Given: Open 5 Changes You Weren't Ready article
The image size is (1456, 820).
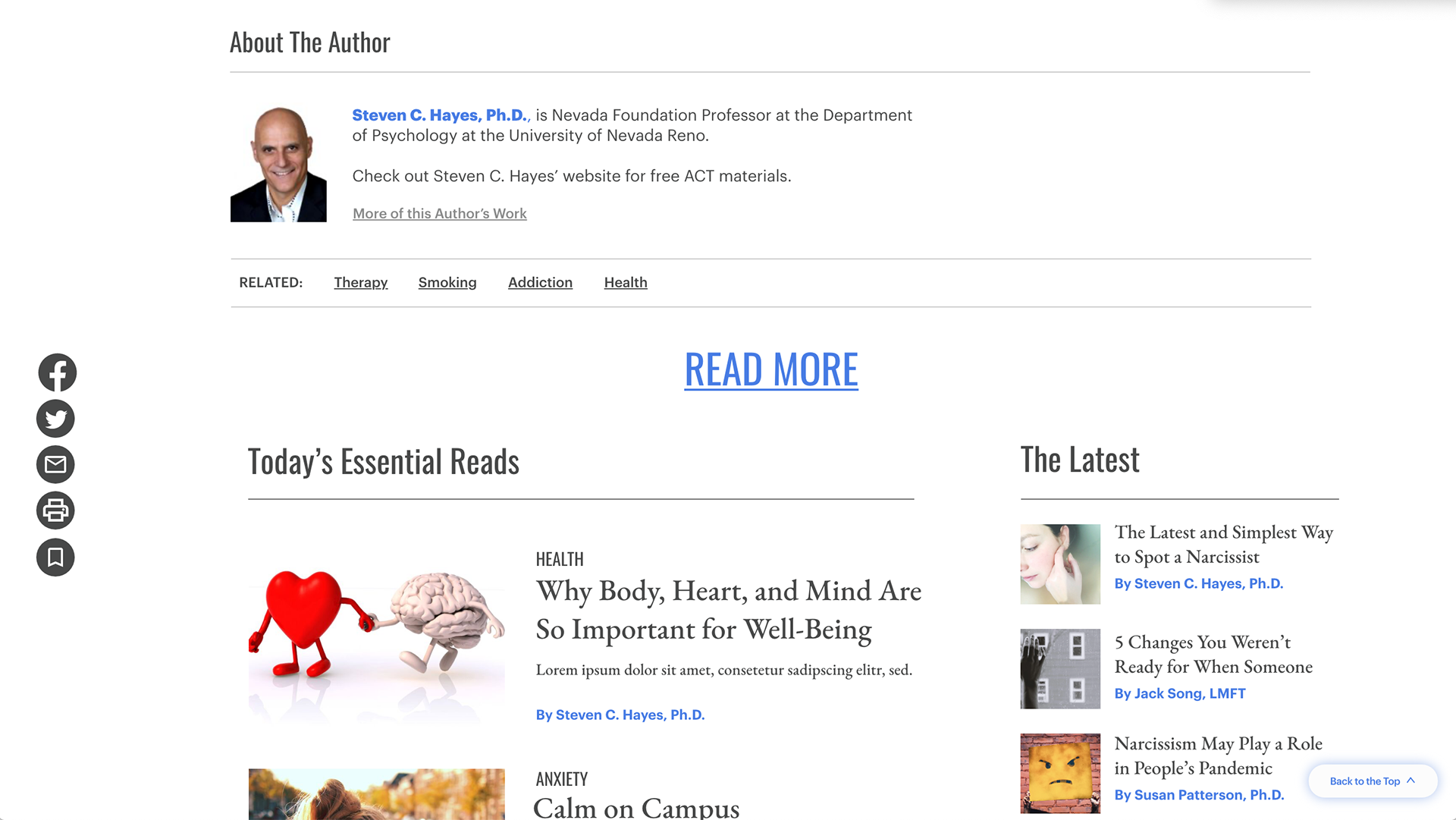Looking at the screenshot, I should pyautogui.click(x=1213, y=654).
